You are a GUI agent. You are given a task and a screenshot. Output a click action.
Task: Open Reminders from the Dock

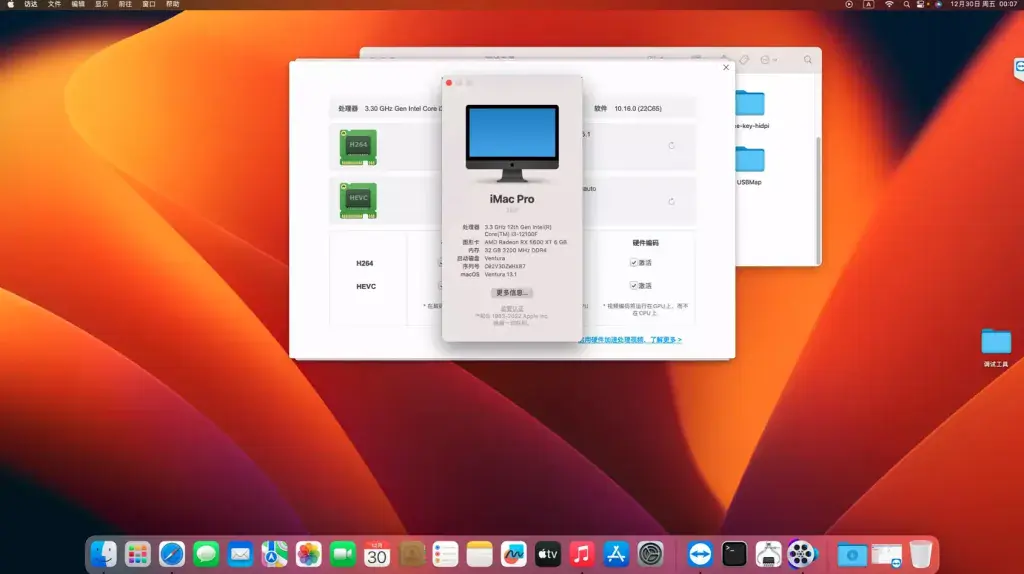(x=445, y=554)
